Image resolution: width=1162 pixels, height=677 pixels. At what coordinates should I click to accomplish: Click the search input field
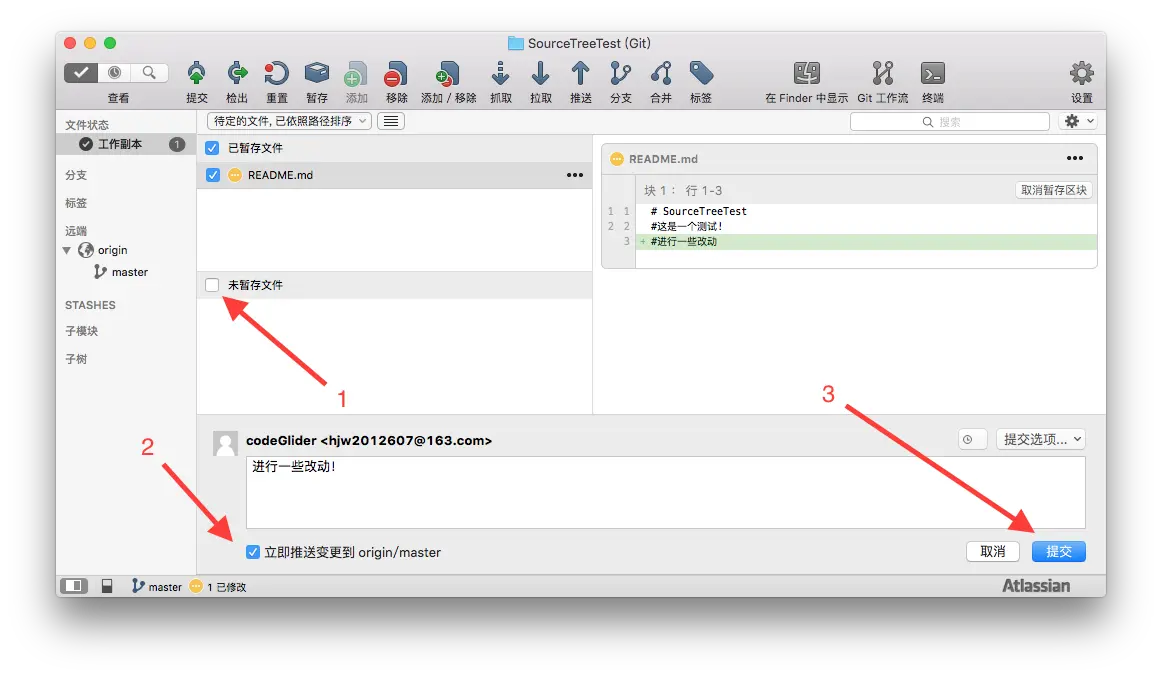tap(949, 121)
